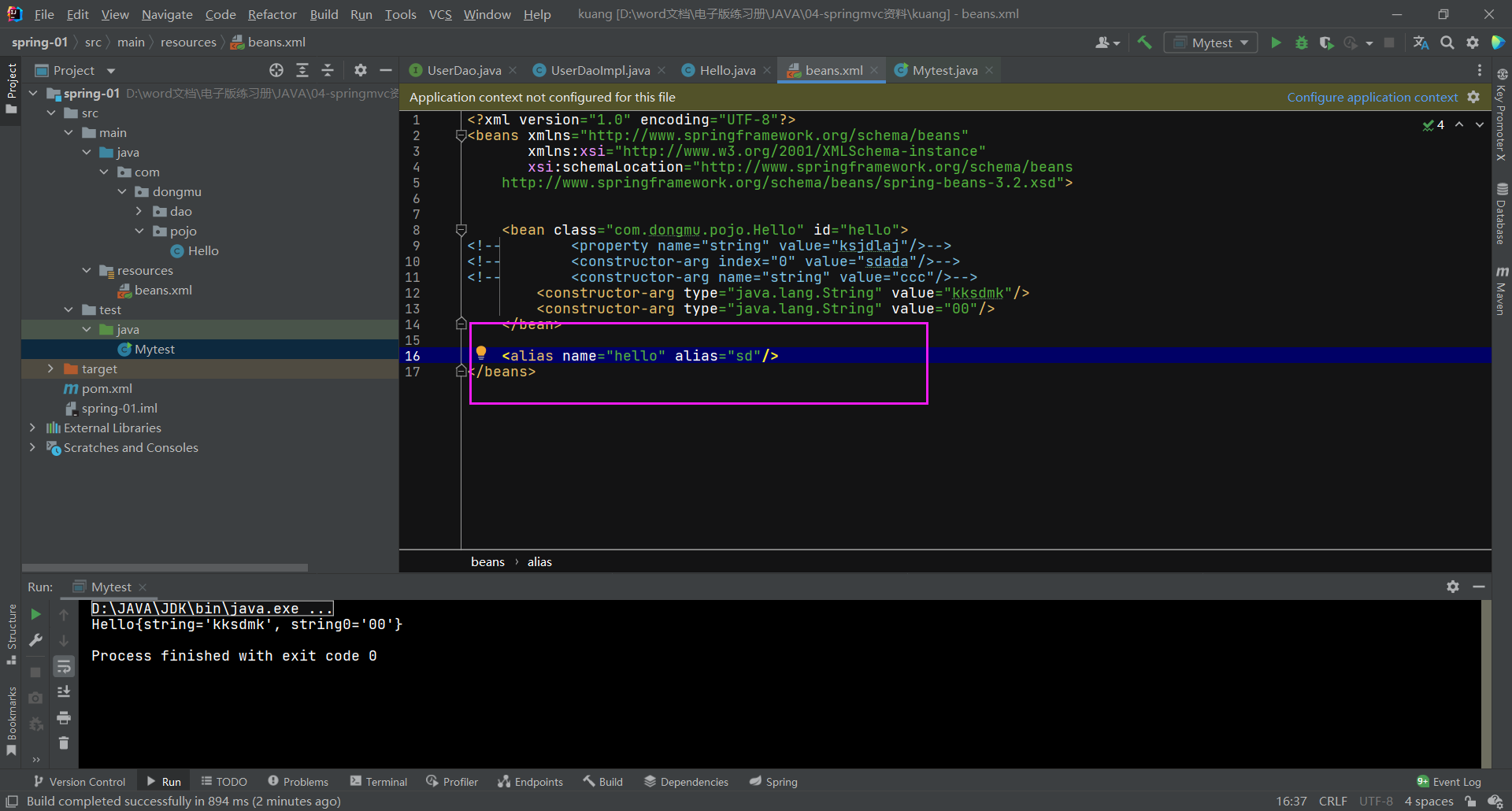Expand all in Project panel
The image size is (1512, 811).
(302, 70)
